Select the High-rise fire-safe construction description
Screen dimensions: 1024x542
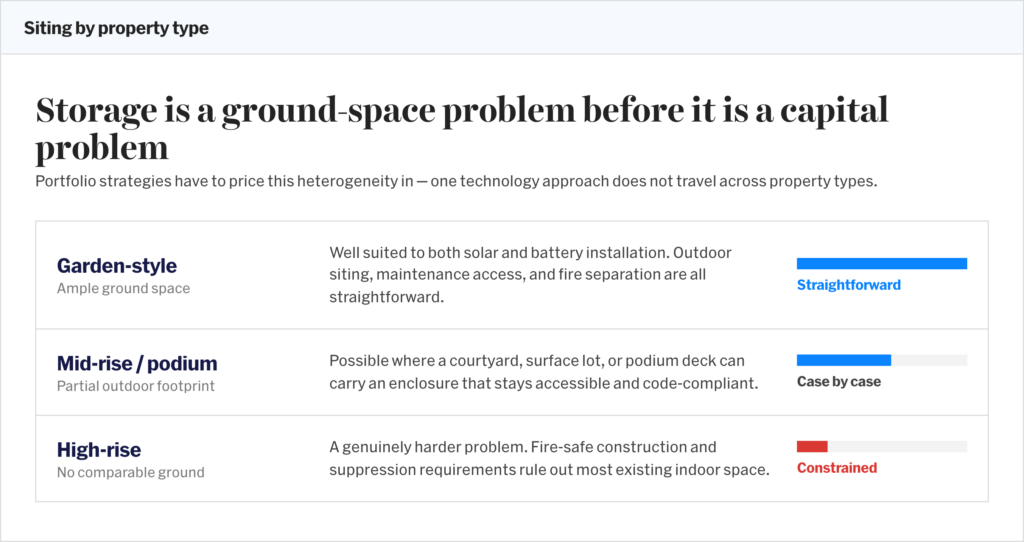tap(549, 458)
